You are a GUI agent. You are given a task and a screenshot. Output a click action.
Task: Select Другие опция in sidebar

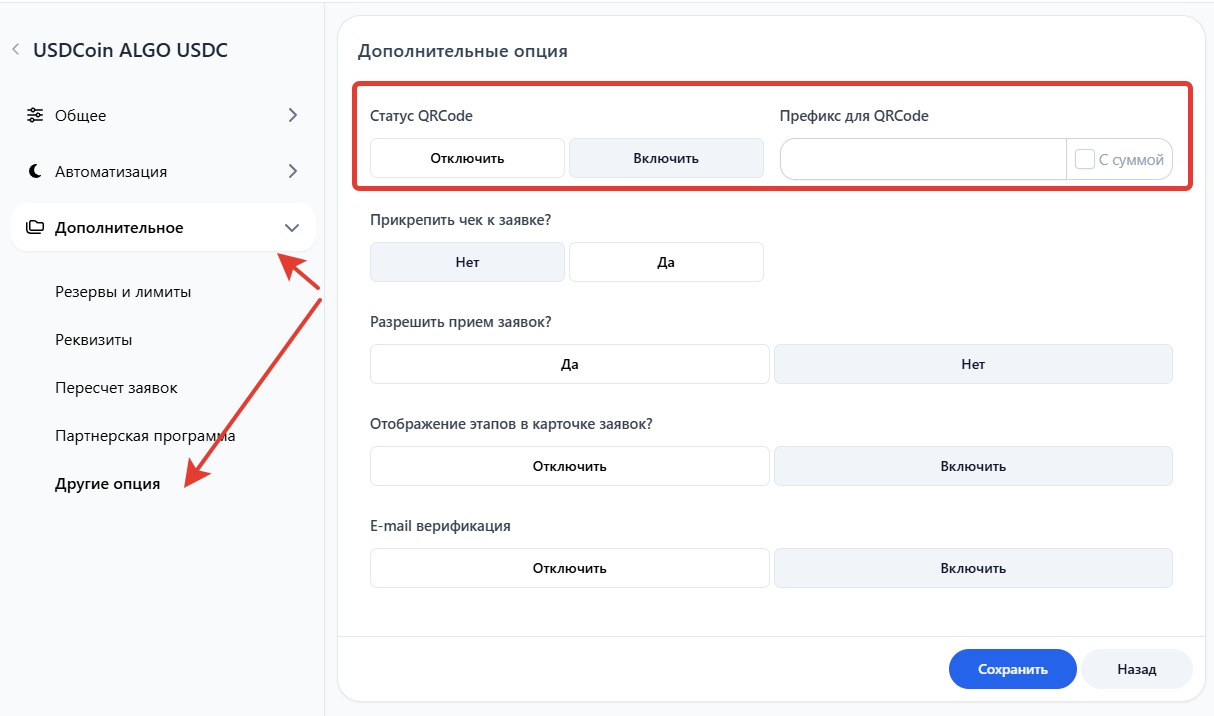tap(107, 484)
